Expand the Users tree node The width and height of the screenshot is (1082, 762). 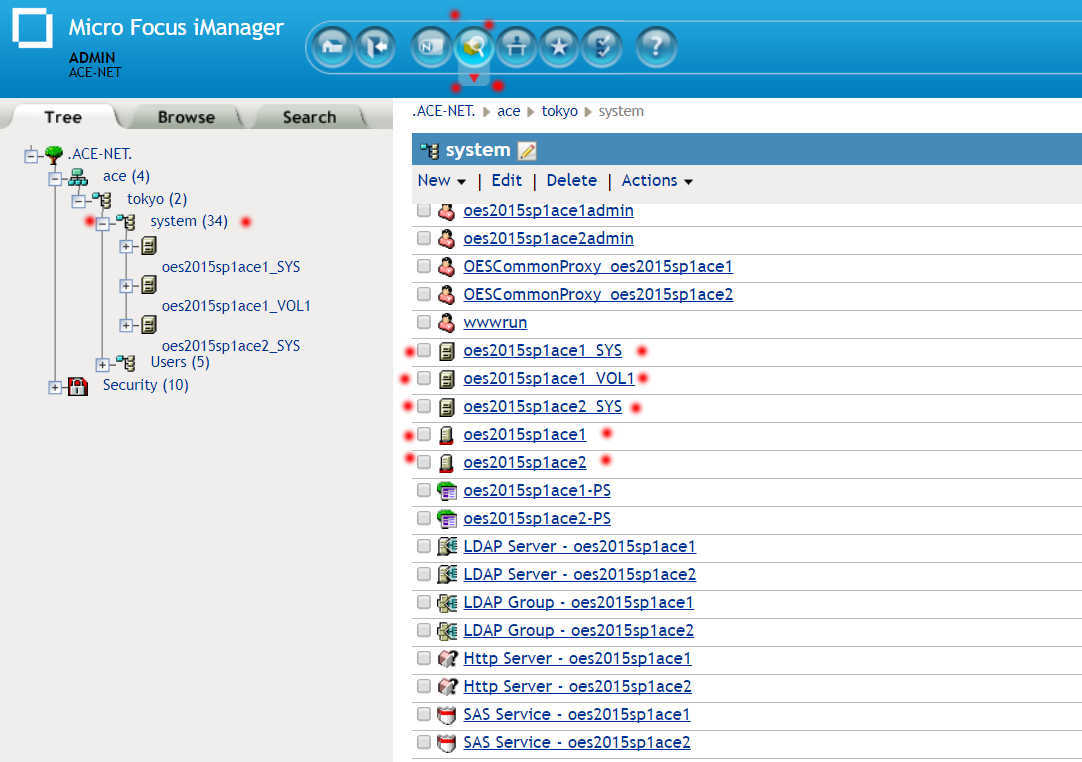pos(102,364)
